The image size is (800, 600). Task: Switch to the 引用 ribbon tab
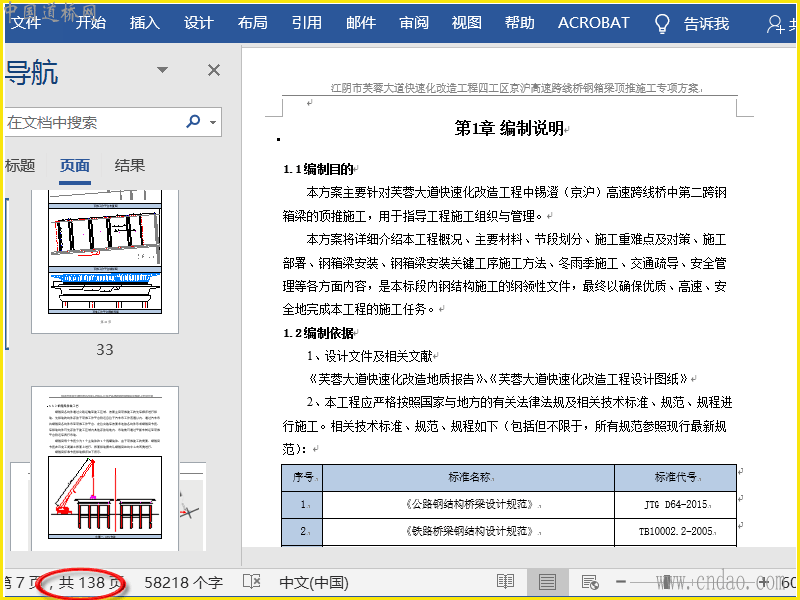point(307,23)
